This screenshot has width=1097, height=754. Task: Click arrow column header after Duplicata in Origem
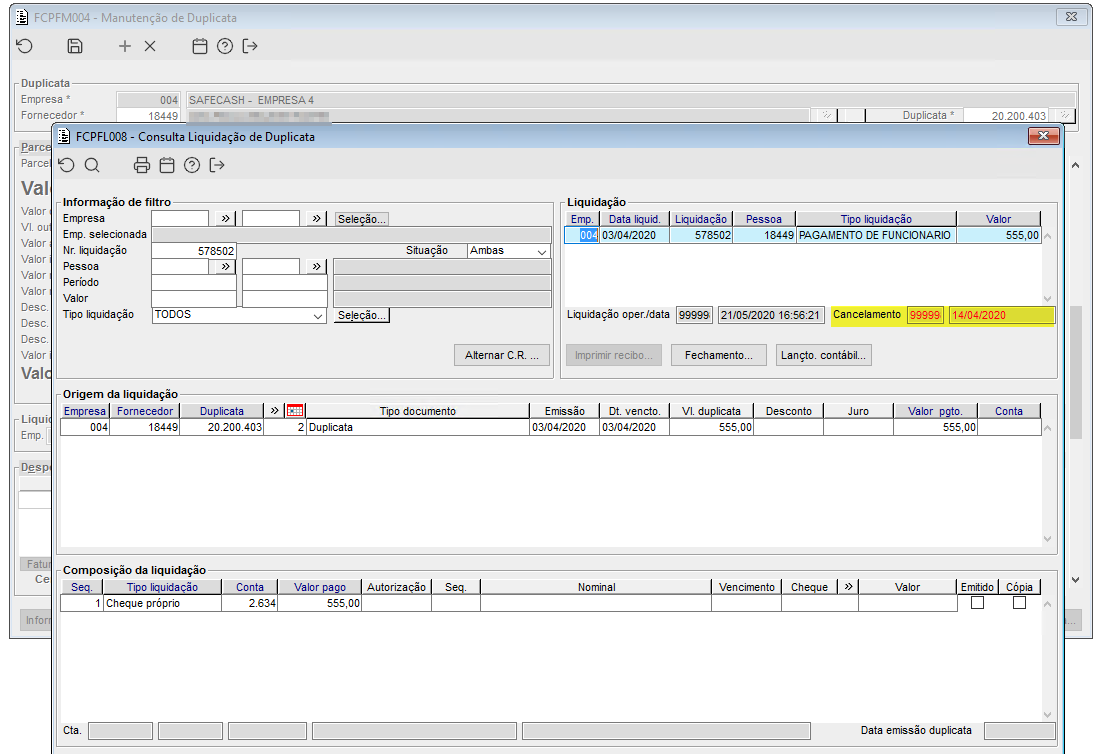coord(274,411)
